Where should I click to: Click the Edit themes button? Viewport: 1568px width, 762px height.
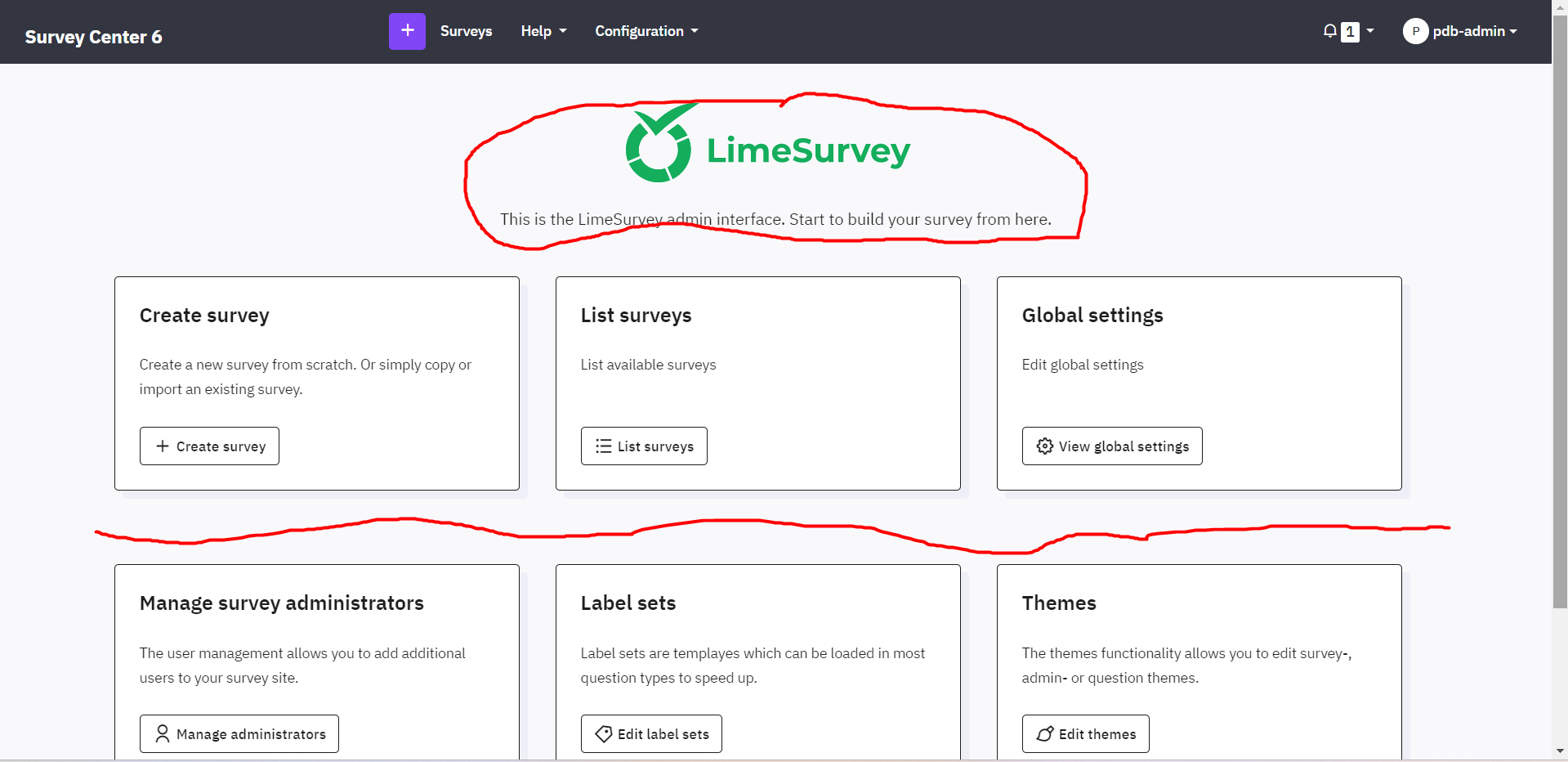click(x=1085, y=734)
